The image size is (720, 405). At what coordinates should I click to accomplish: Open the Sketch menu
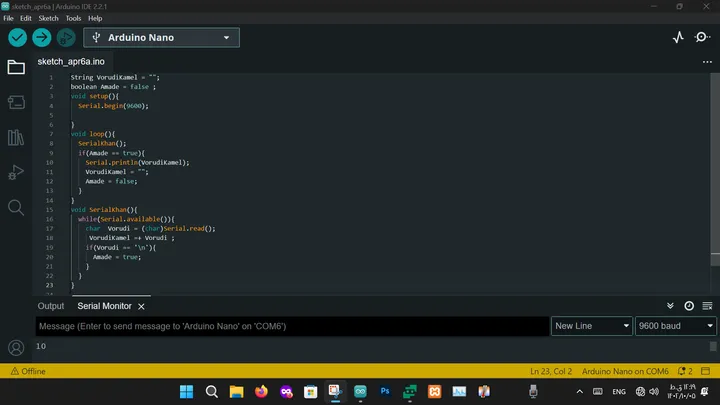pyautogui.click(x=48, y=18)
